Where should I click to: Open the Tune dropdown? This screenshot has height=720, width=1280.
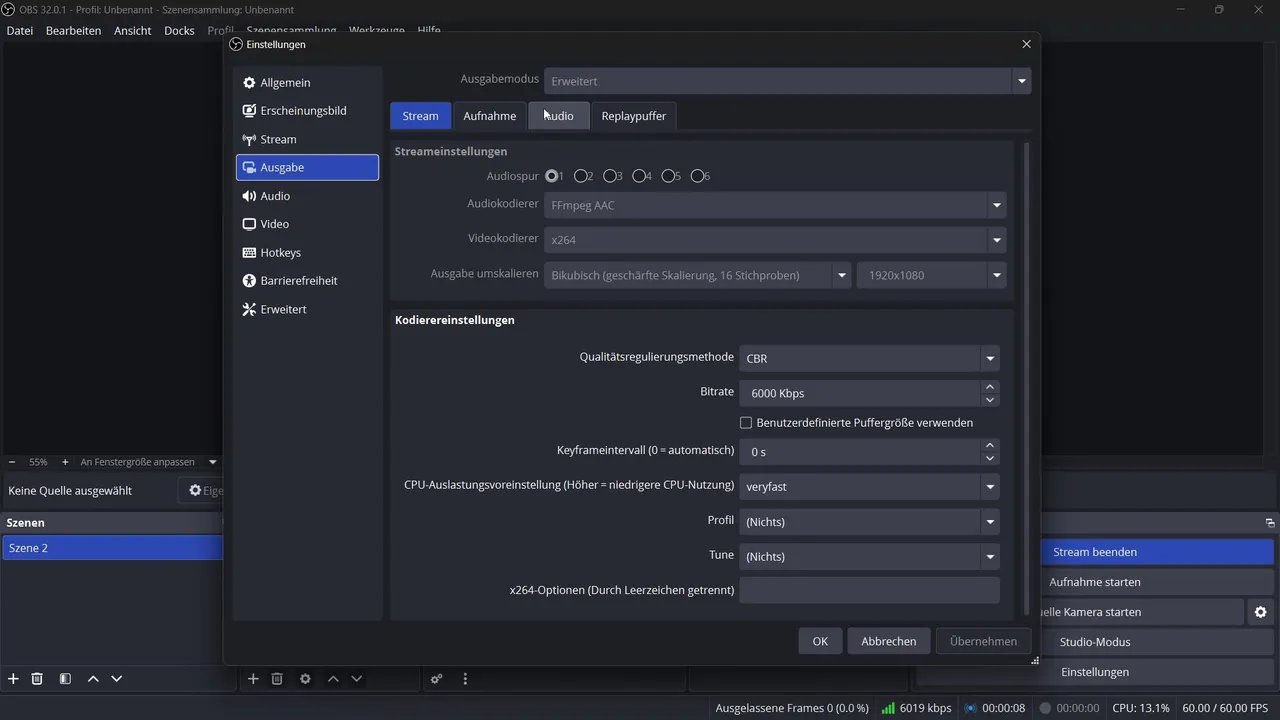869,556
